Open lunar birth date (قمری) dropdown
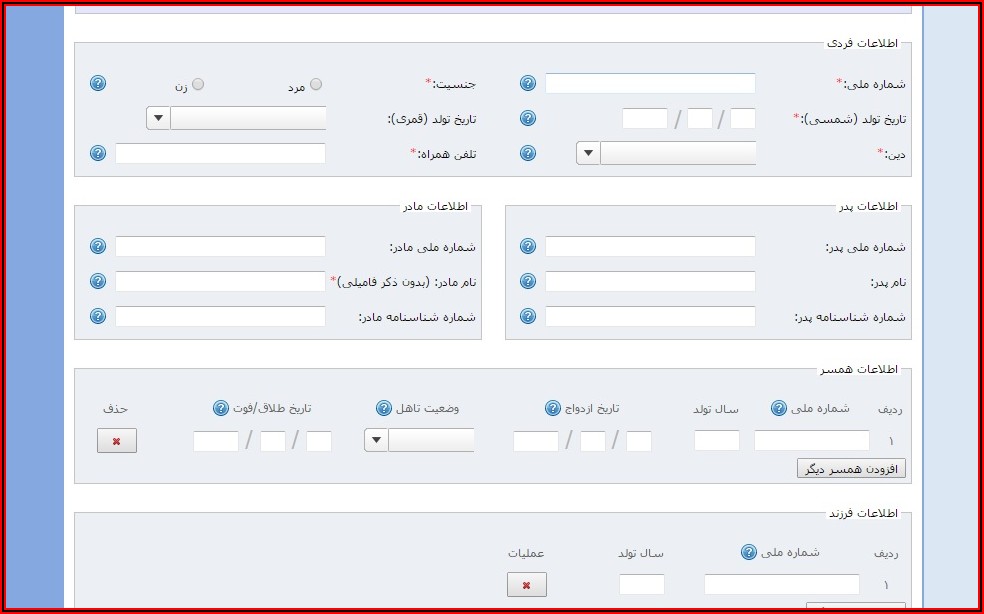 [x=158, y=119]
